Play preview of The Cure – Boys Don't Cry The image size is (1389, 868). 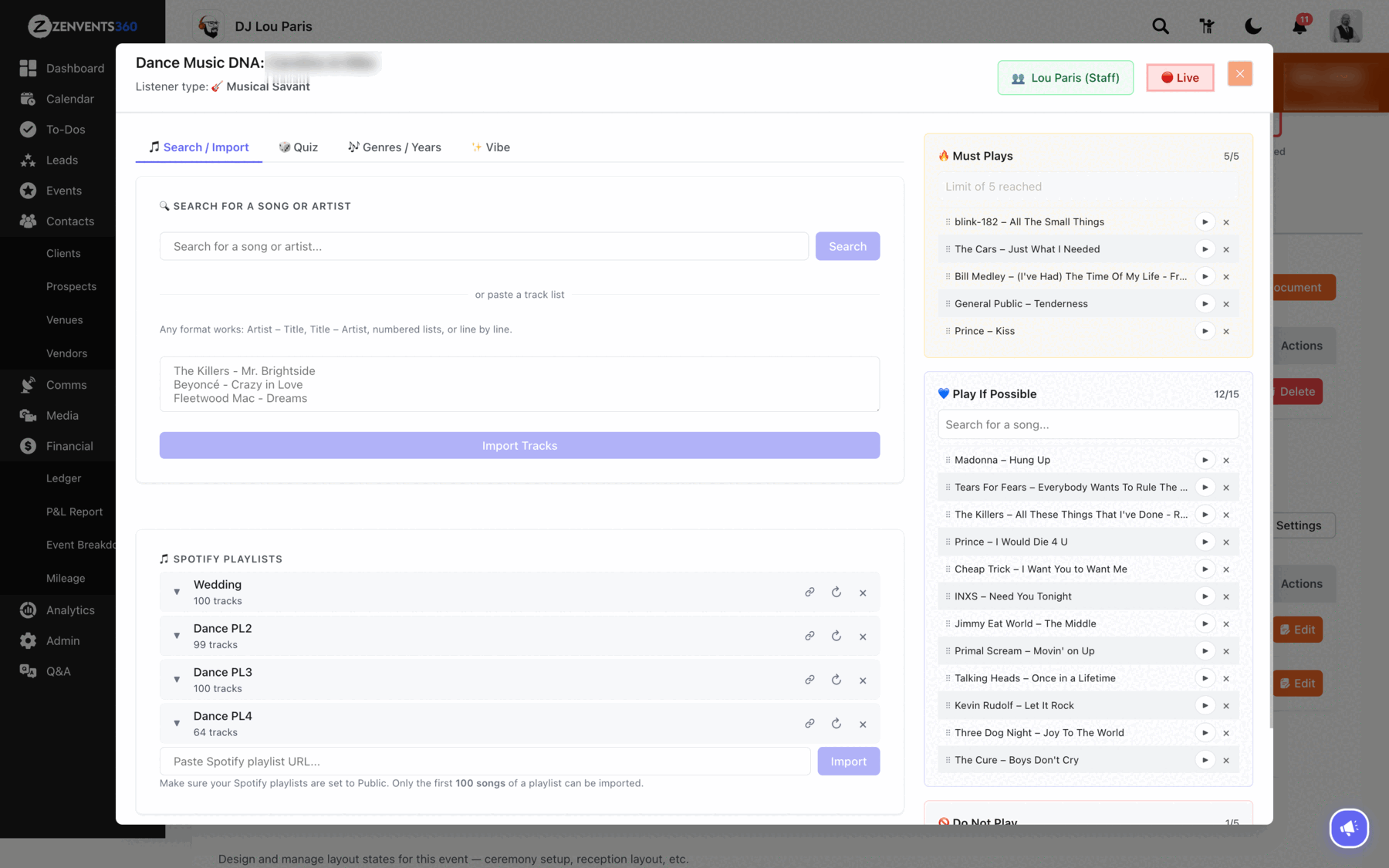[x=1205, y=760]
